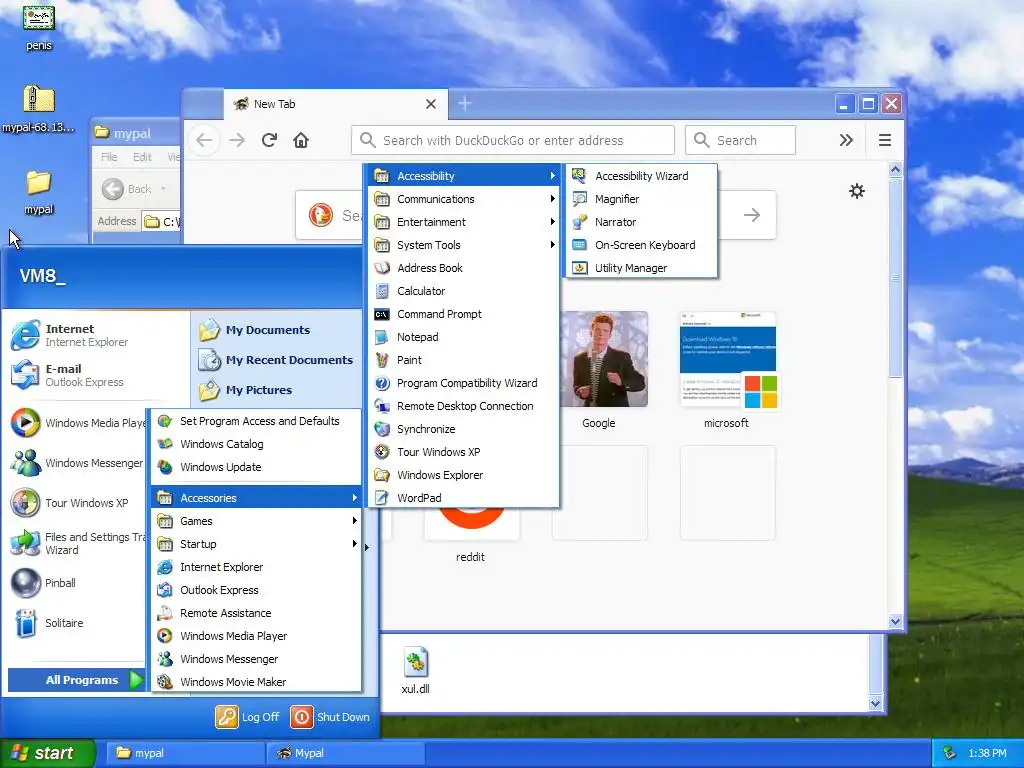Expand the Communications submenu
The width and height of the screenshot is (1024, 768).
464,199
